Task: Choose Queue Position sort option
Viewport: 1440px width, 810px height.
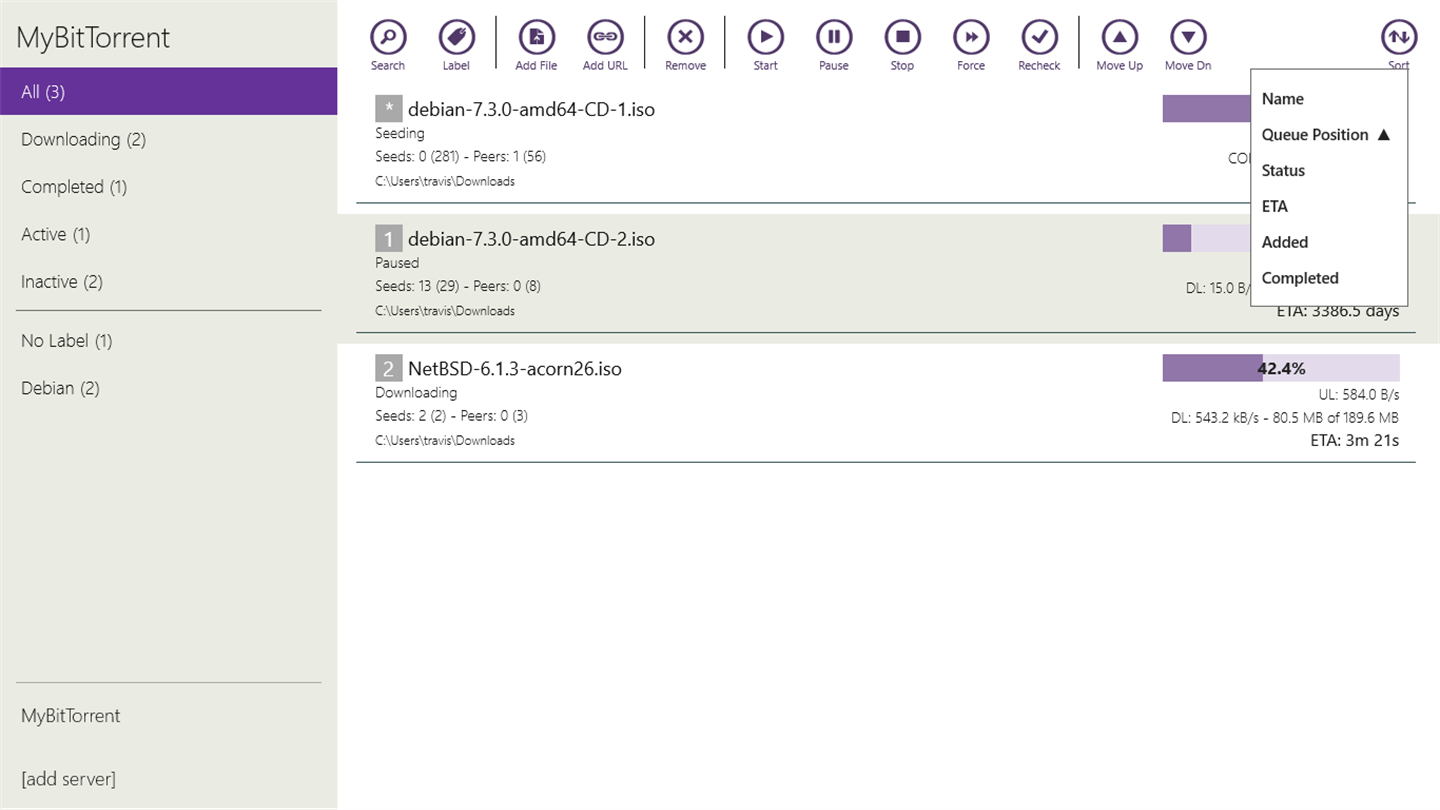Action: coord(1329,135)
